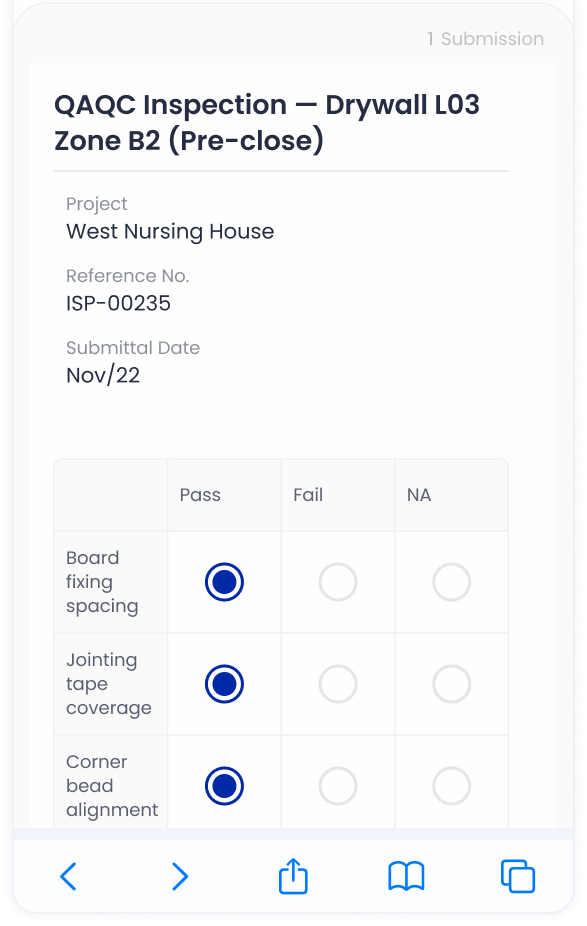Go forward using the forward arrow

pos(180,876)
